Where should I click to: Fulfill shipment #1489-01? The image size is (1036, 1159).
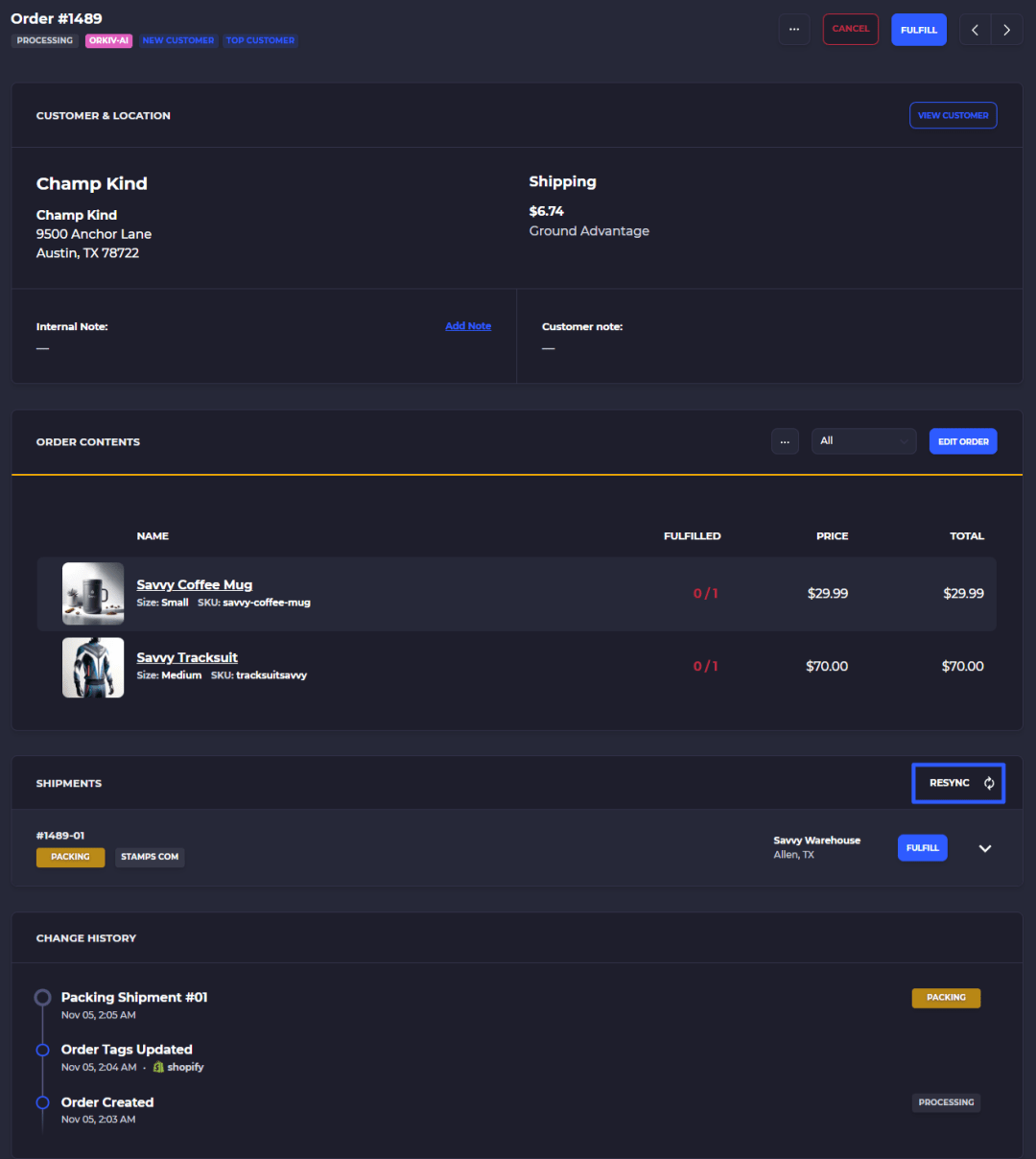(922, 848)
